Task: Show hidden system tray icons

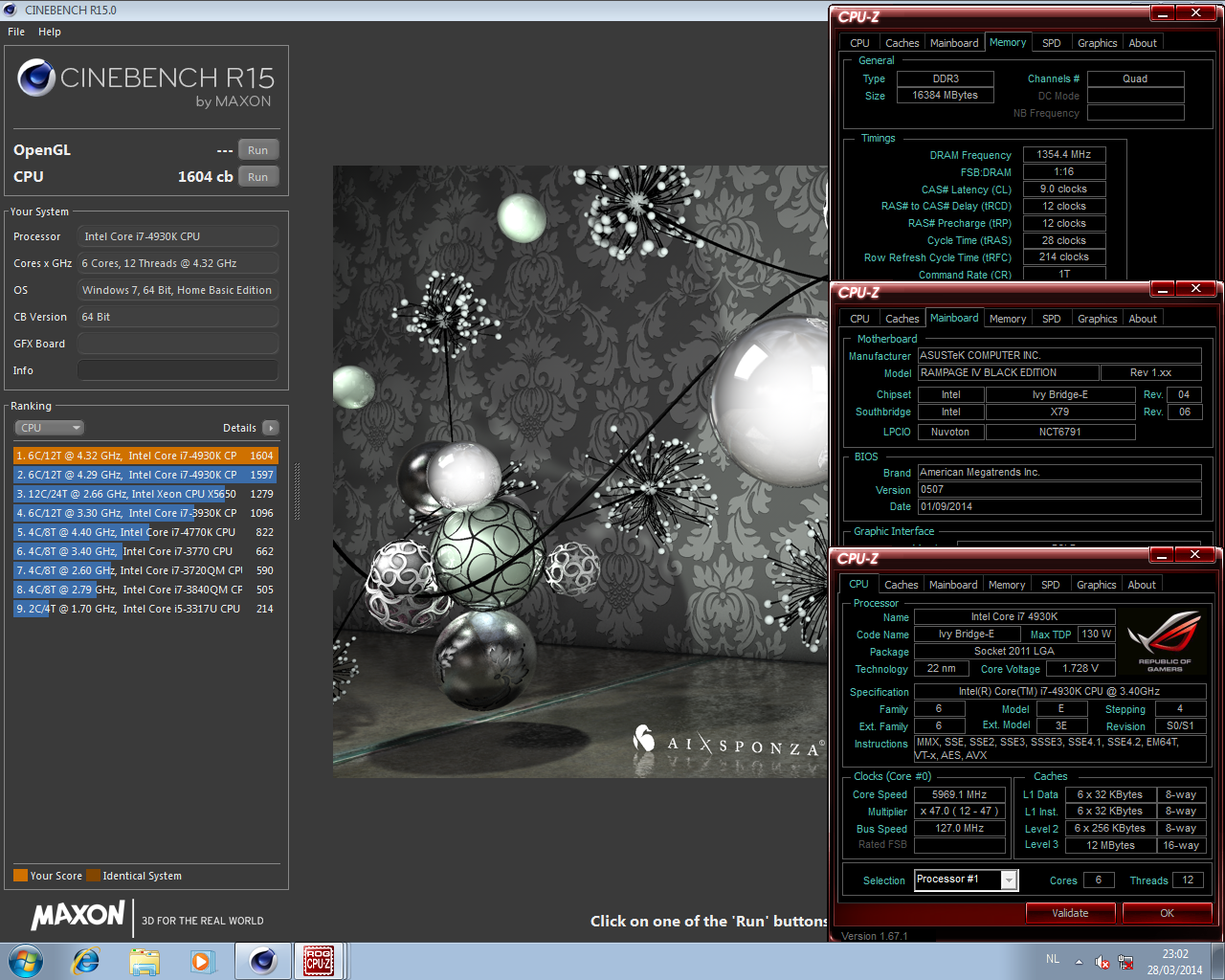Action: point(1079,962)
